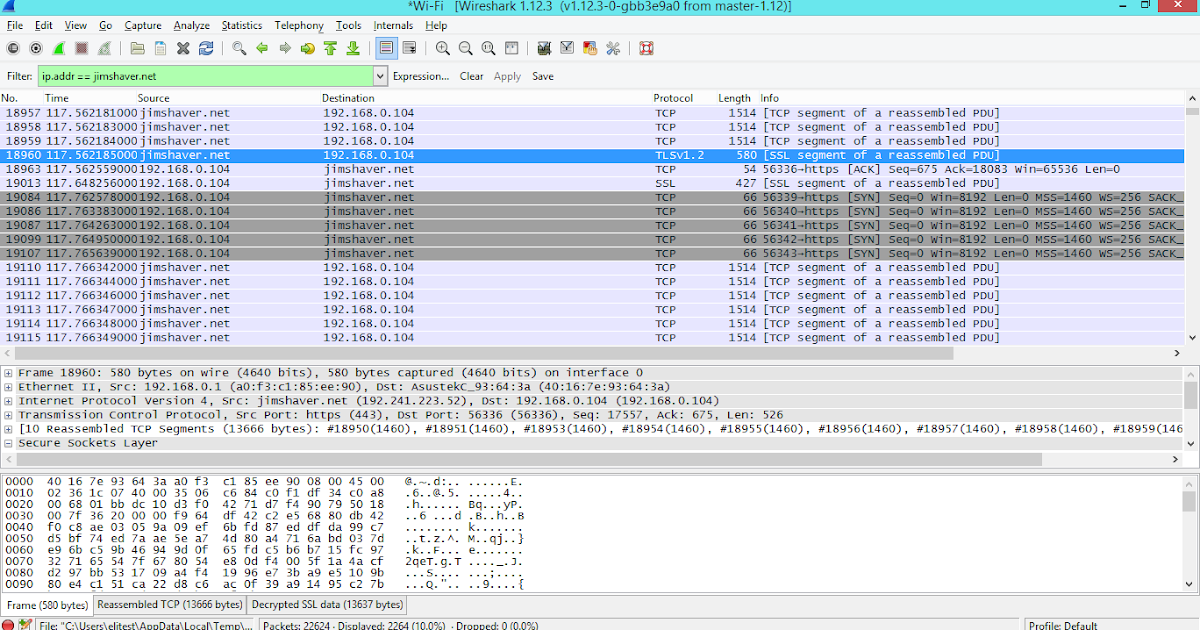Screen dimensions: 1200x630
Task: Expand Transmission Control Protocol node
Action: [x=9, y=414]
